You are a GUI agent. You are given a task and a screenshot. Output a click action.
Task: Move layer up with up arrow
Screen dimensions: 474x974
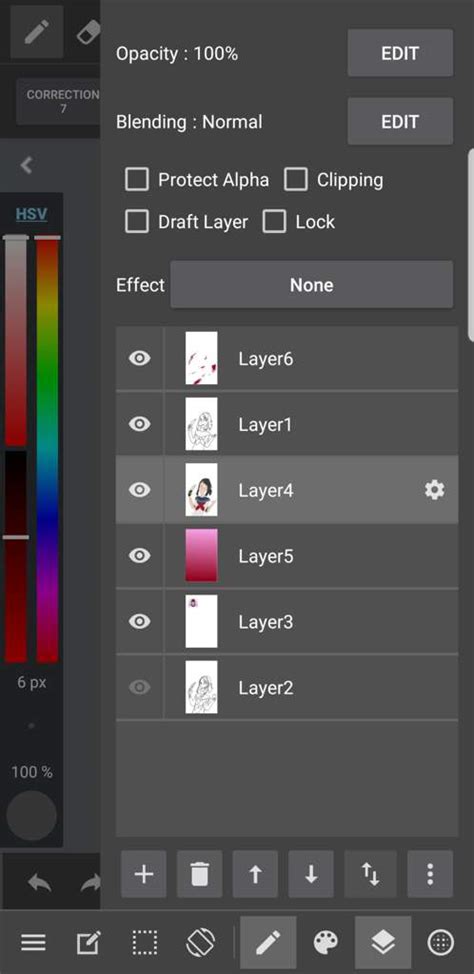click(255, 874)
